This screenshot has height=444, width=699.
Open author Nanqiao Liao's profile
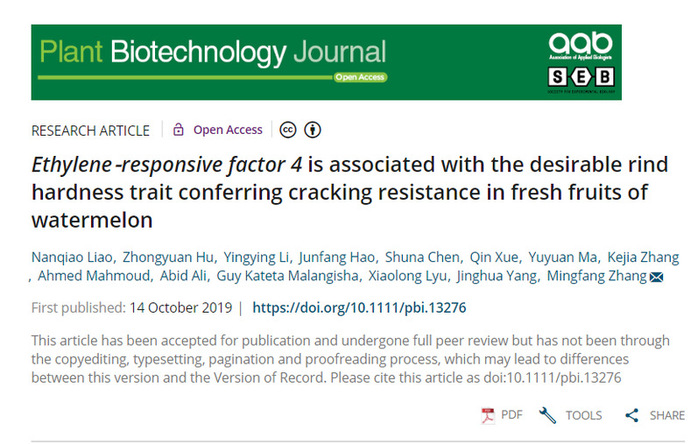click(x=72, y=257)
